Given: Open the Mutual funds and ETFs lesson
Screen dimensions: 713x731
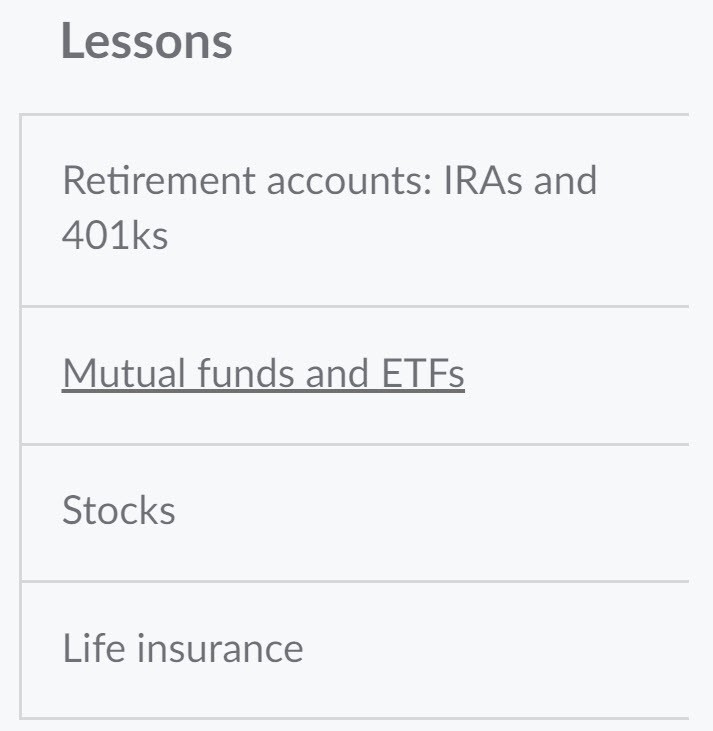Looking at the screenshot, I should tap(263, 374).
